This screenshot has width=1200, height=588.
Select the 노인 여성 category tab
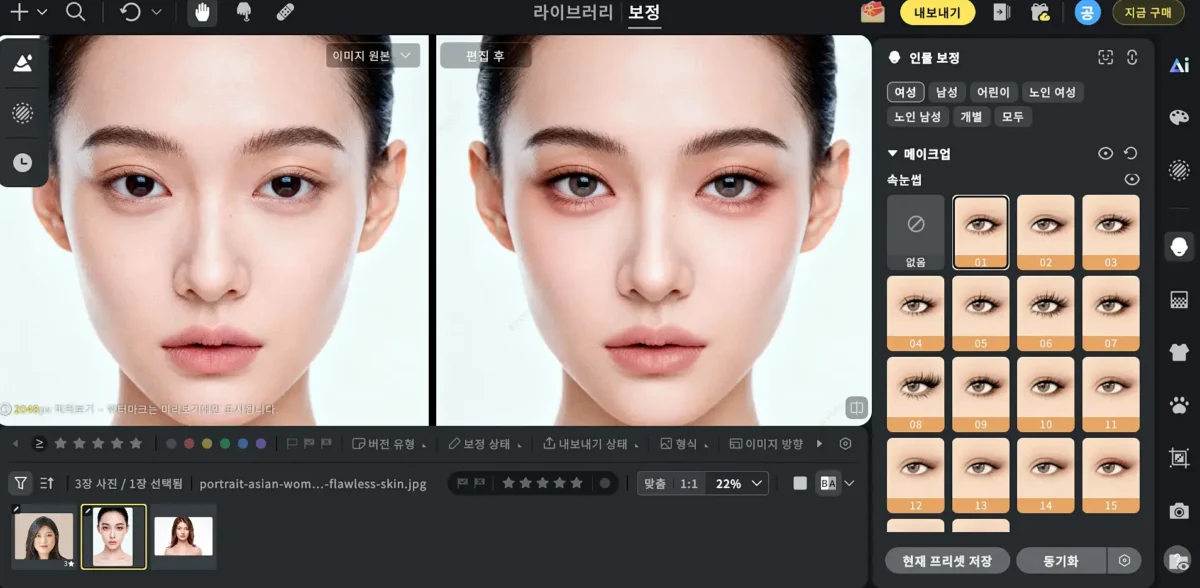1052,92
